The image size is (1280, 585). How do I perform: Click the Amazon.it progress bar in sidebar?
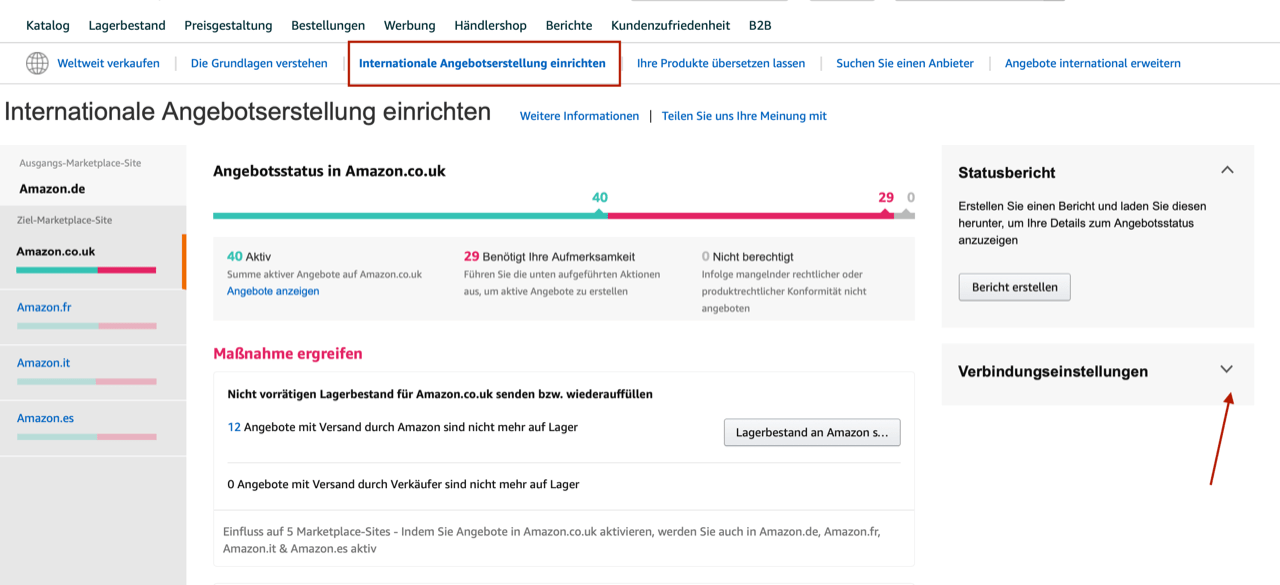coord(86,382)
